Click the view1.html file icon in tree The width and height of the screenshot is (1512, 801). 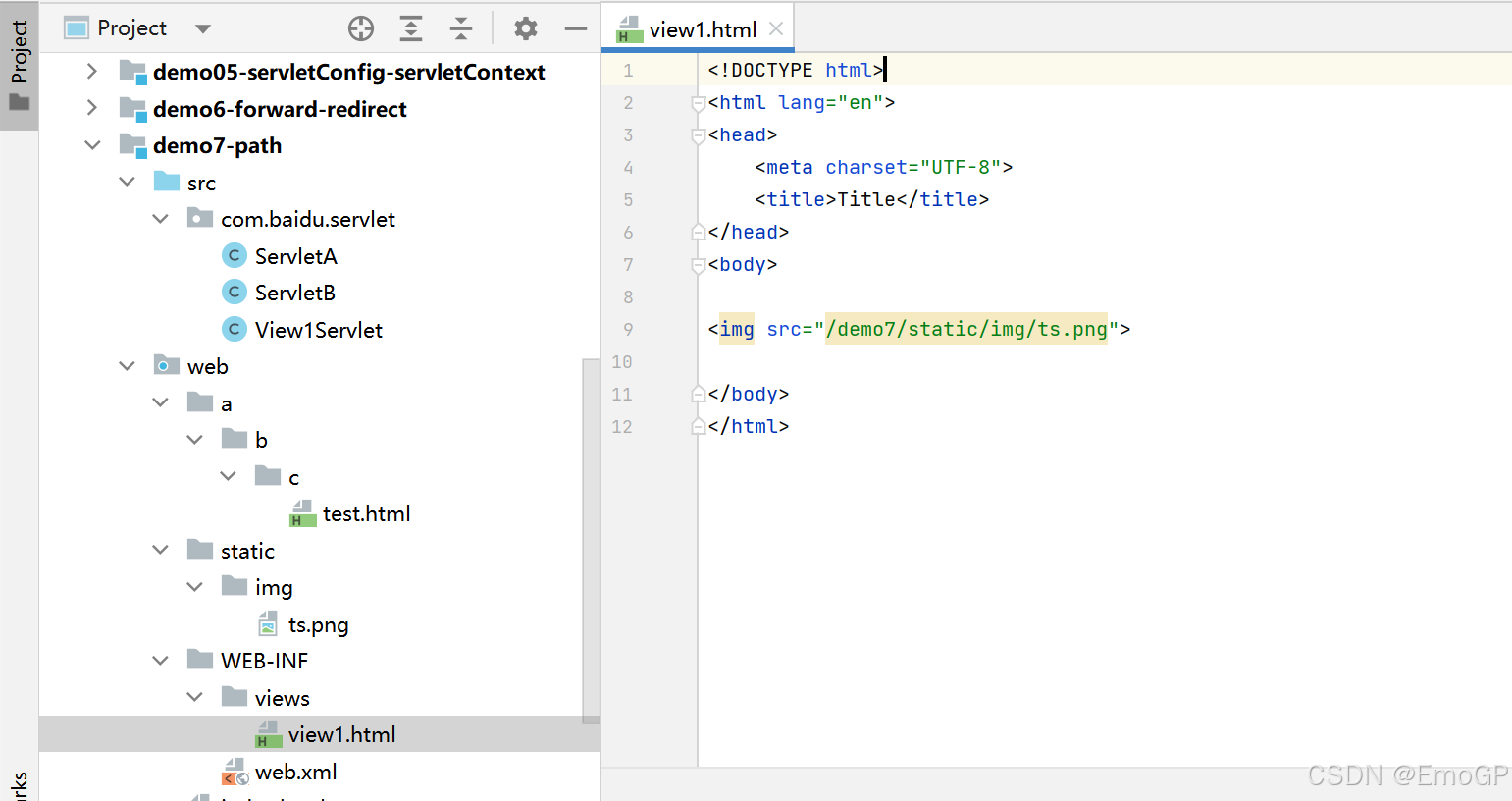(x=269, y=734)
